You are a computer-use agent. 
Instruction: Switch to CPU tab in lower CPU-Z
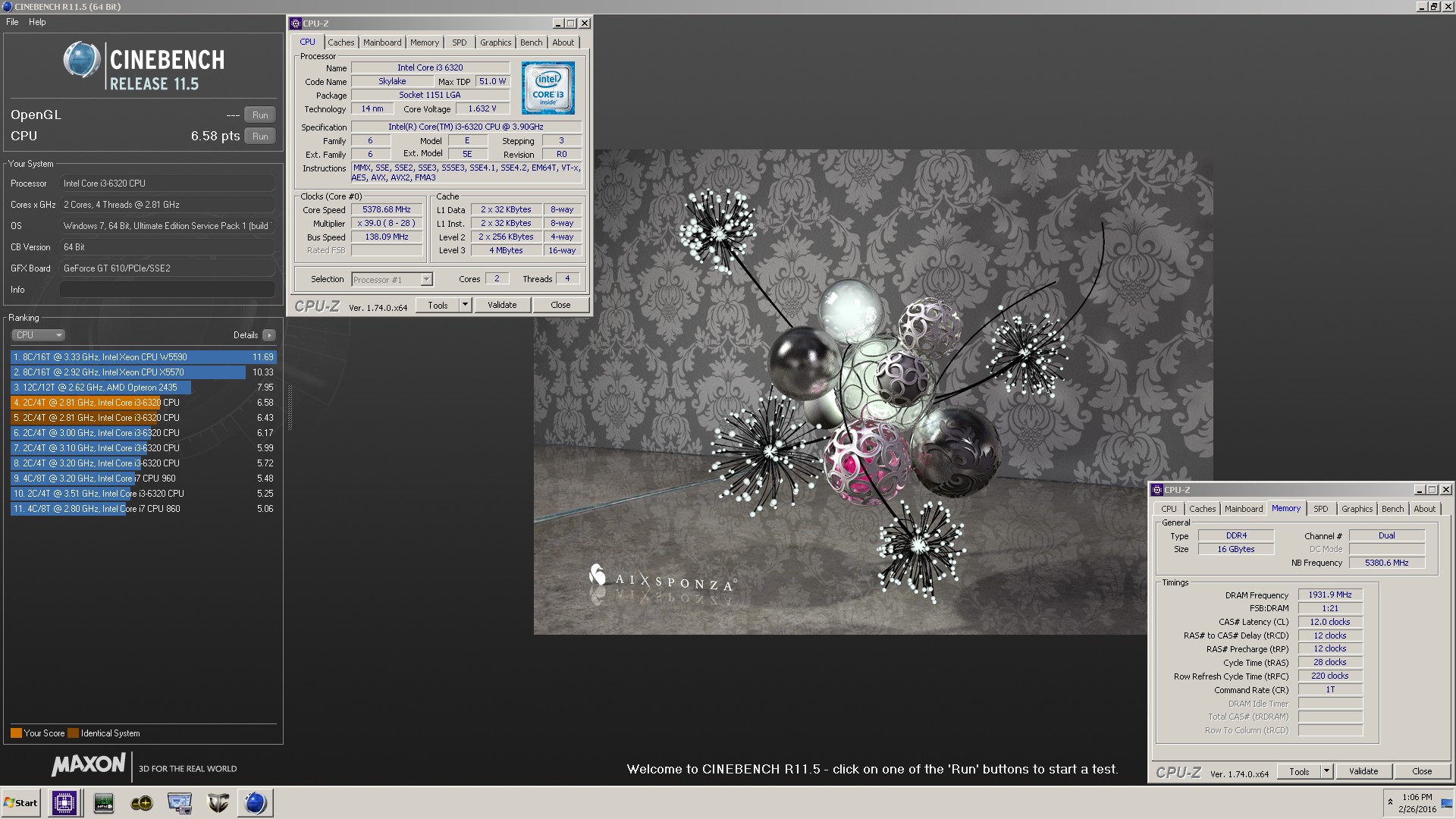pyautogui.click(x=1169, y=509)
